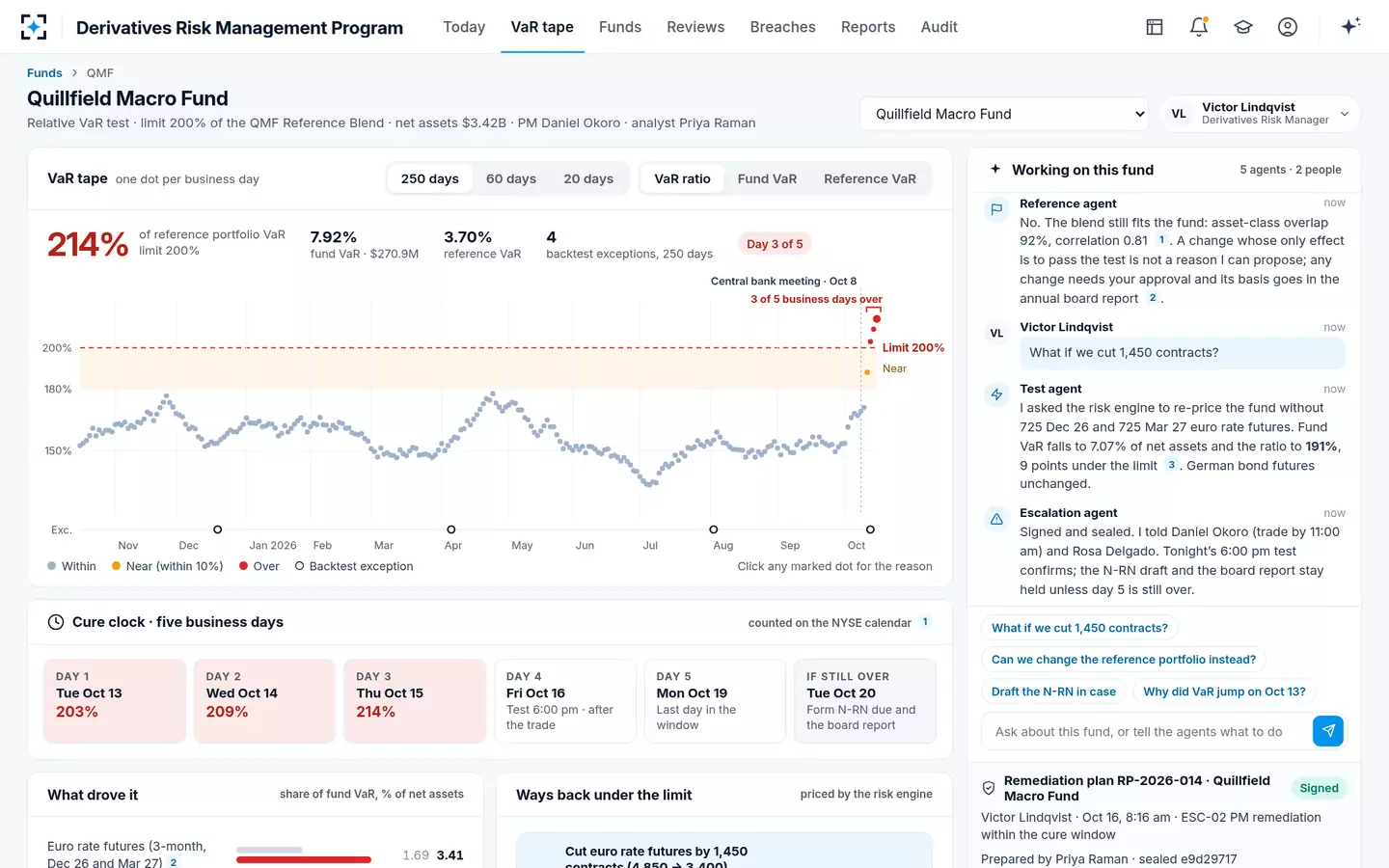
Task: Switch to the Audit tab
Action: tap(940, 27)
